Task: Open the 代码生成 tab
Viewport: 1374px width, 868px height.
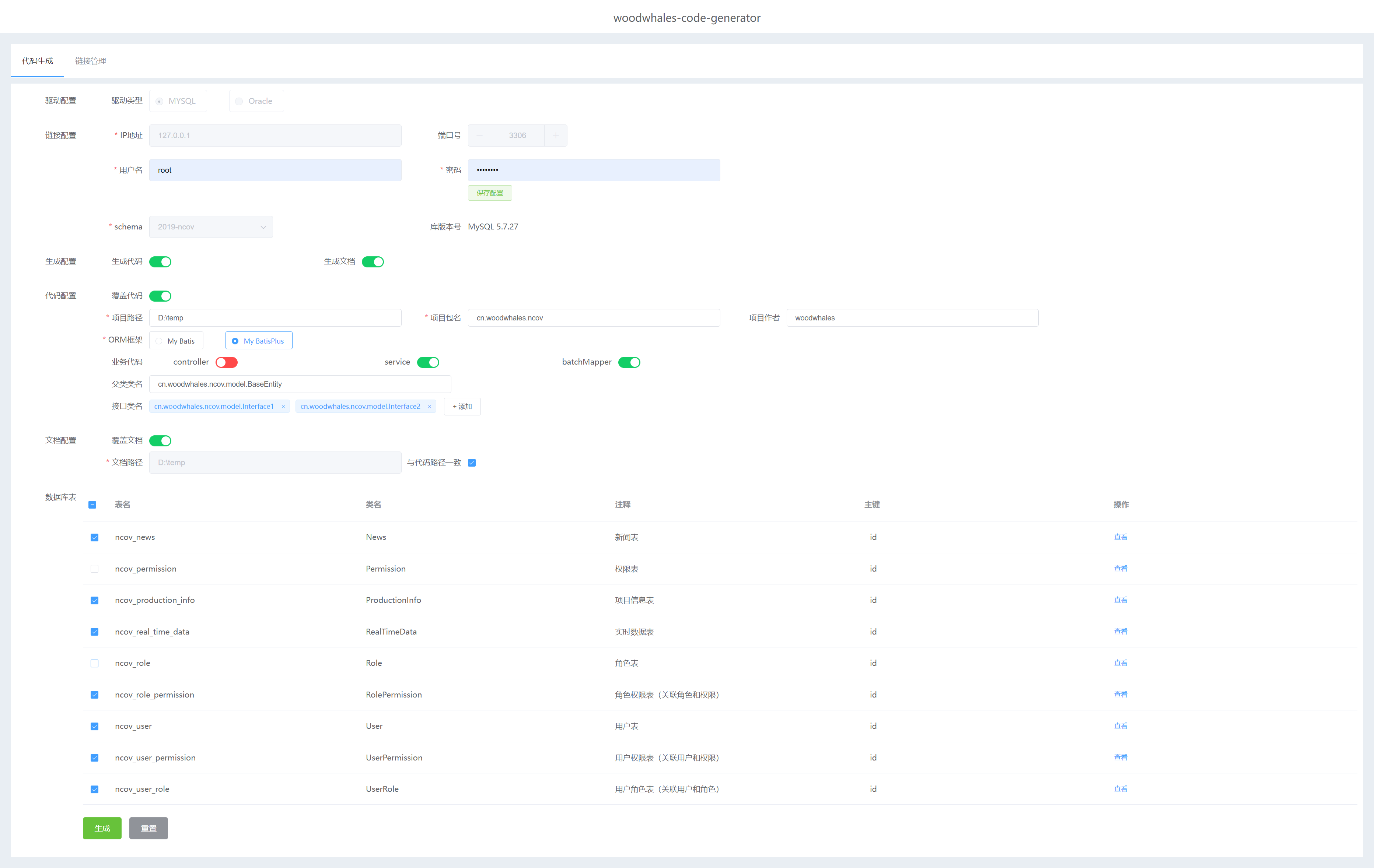Action: [x=38, y=61]
